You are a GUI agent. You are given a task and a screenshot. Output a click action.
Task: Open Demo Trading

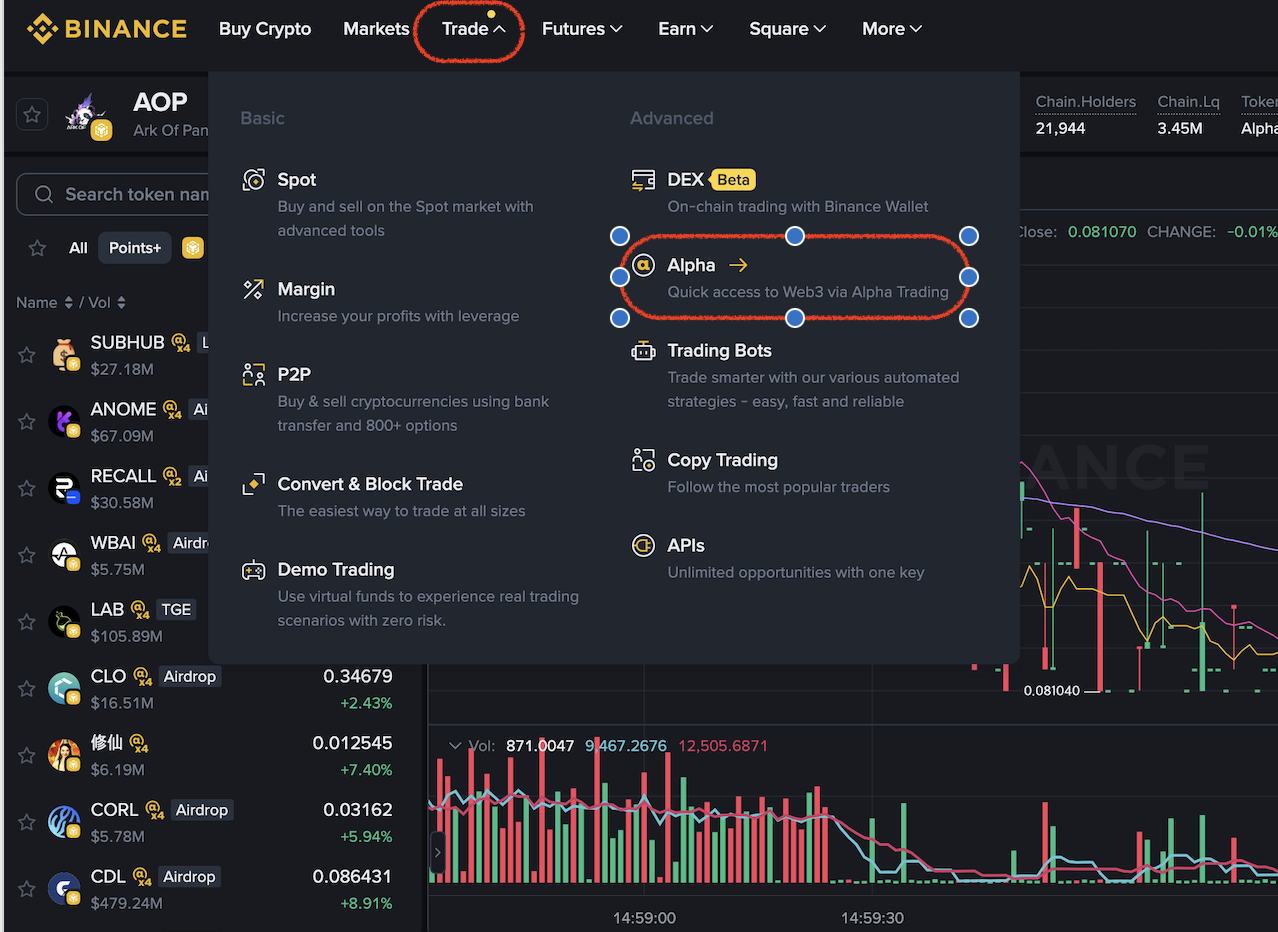tap(336, 570)
